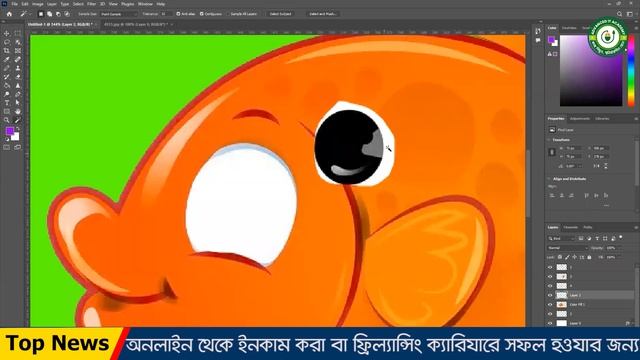Click more options ellipsis under Align
Image resolution: width=640 pixels, height=360 pixels.
pos(606,205)
